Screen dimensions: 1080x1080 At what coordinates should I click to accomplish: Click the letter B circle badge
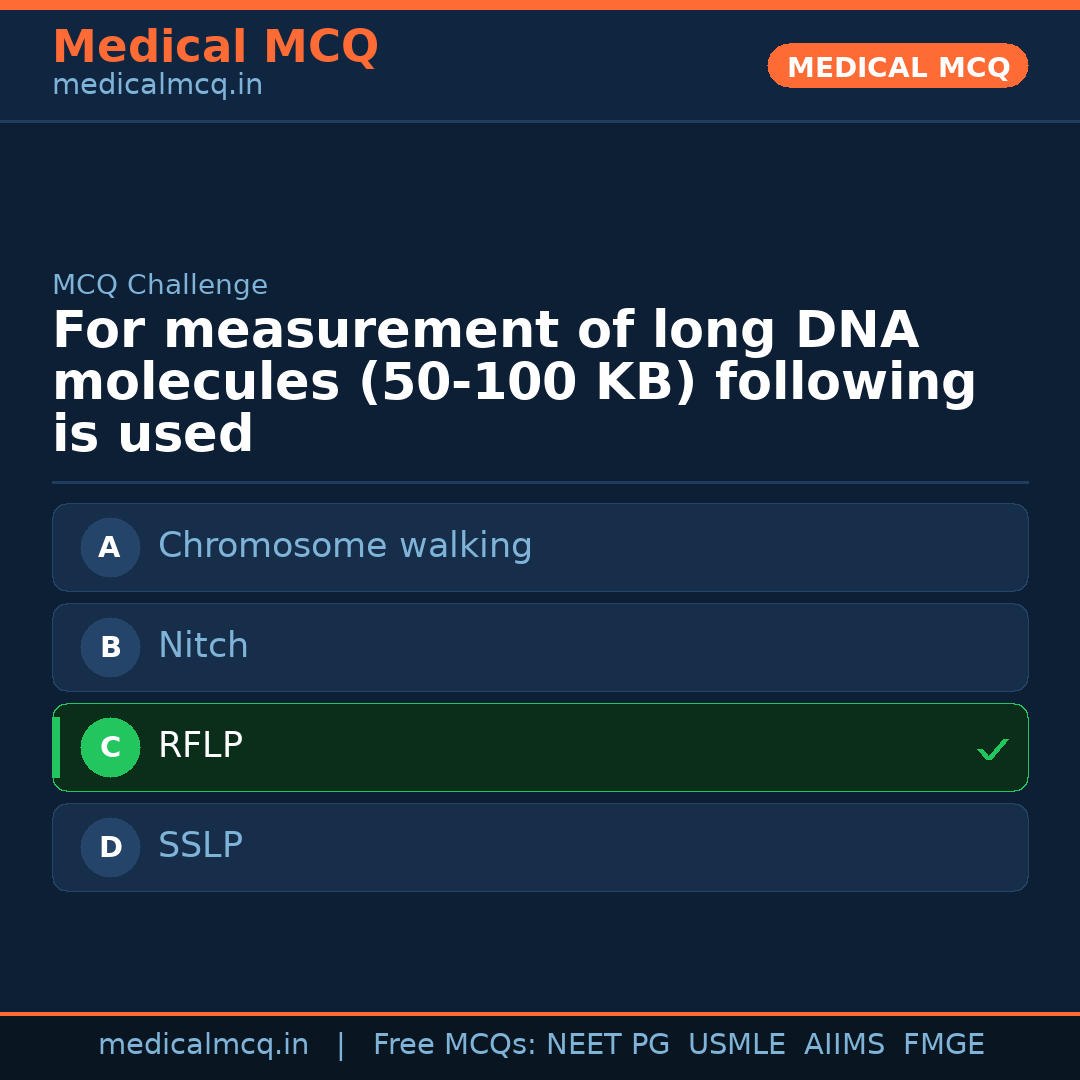110,647
